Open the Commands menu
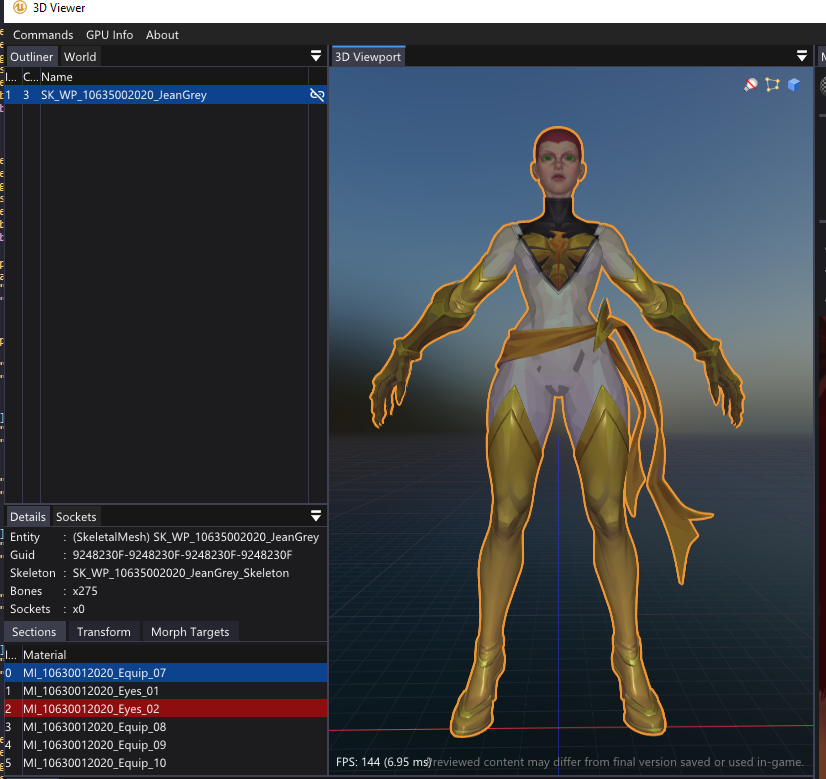 click(43, 35)
